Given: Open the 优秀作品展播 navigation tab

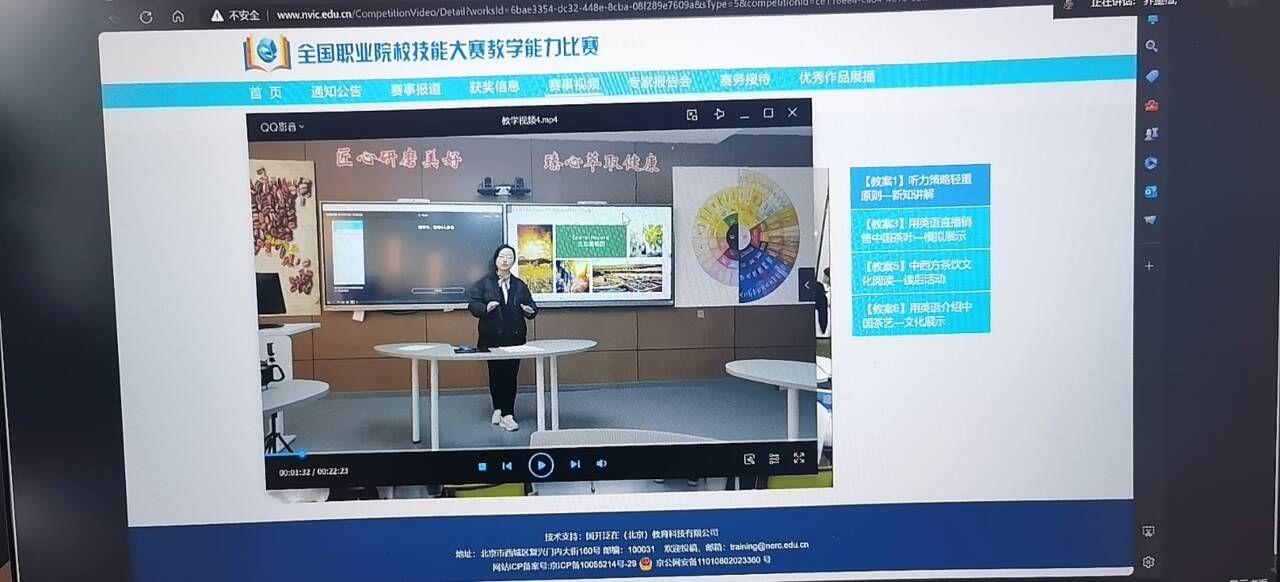Looking at the screenshot, I should [x=836, y=77].
